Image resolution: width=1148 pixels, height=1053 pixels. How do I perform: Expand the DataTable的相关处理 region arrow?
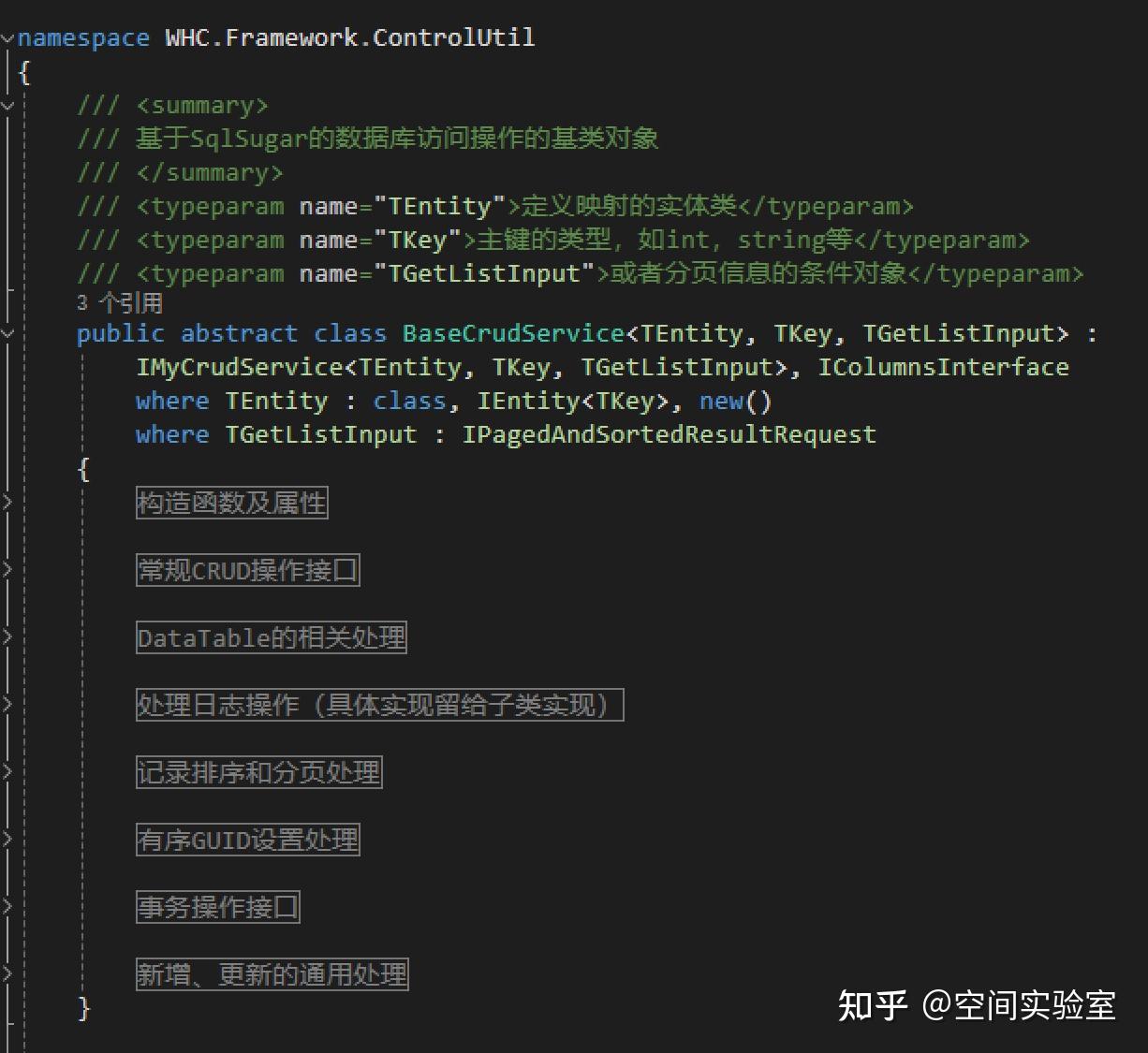[x=7, y=637]
